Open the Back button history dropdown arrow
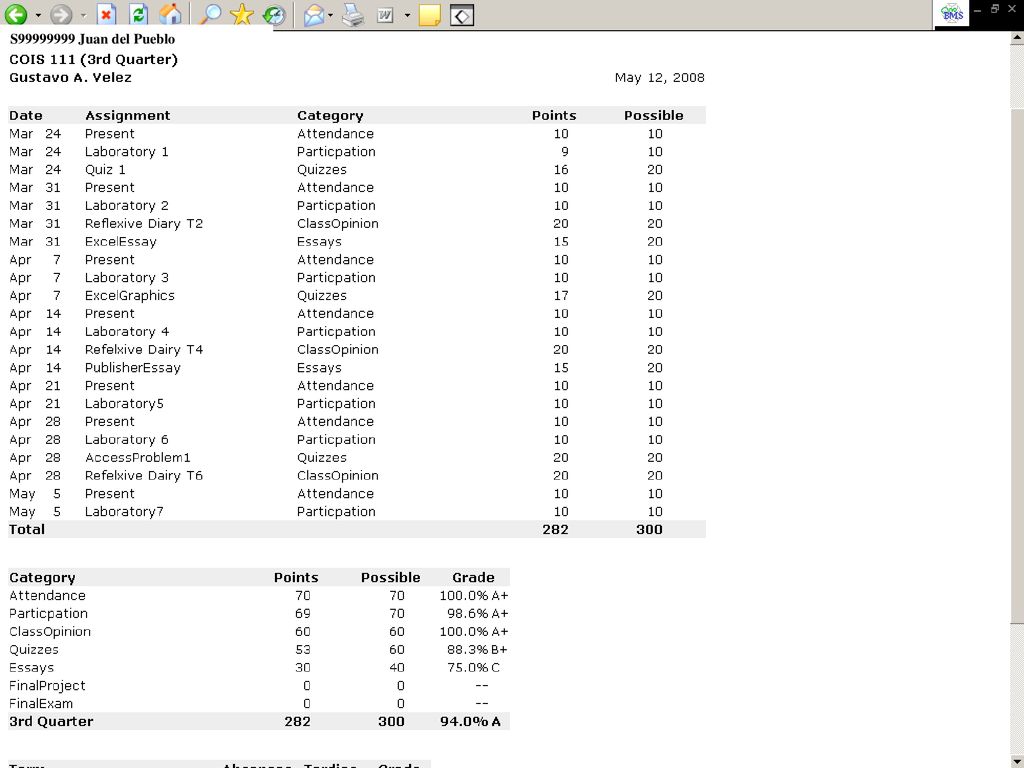This screenshot has height=768, width=1024. click(38, 15)
